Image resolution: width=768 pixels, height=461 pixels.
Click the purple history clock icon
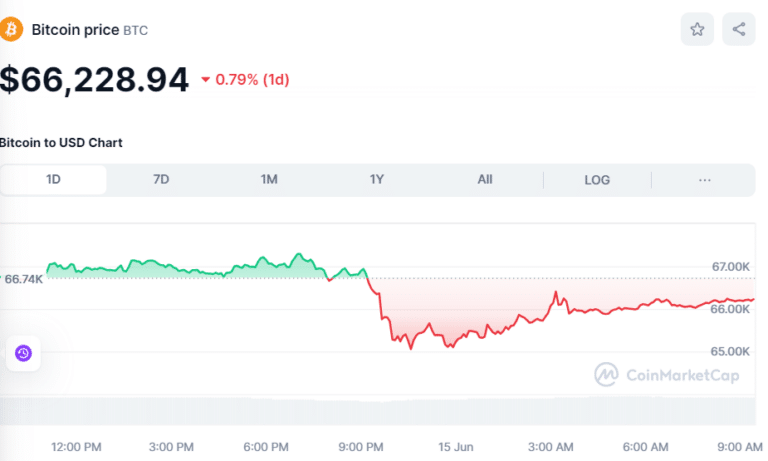tap(23, 353)
